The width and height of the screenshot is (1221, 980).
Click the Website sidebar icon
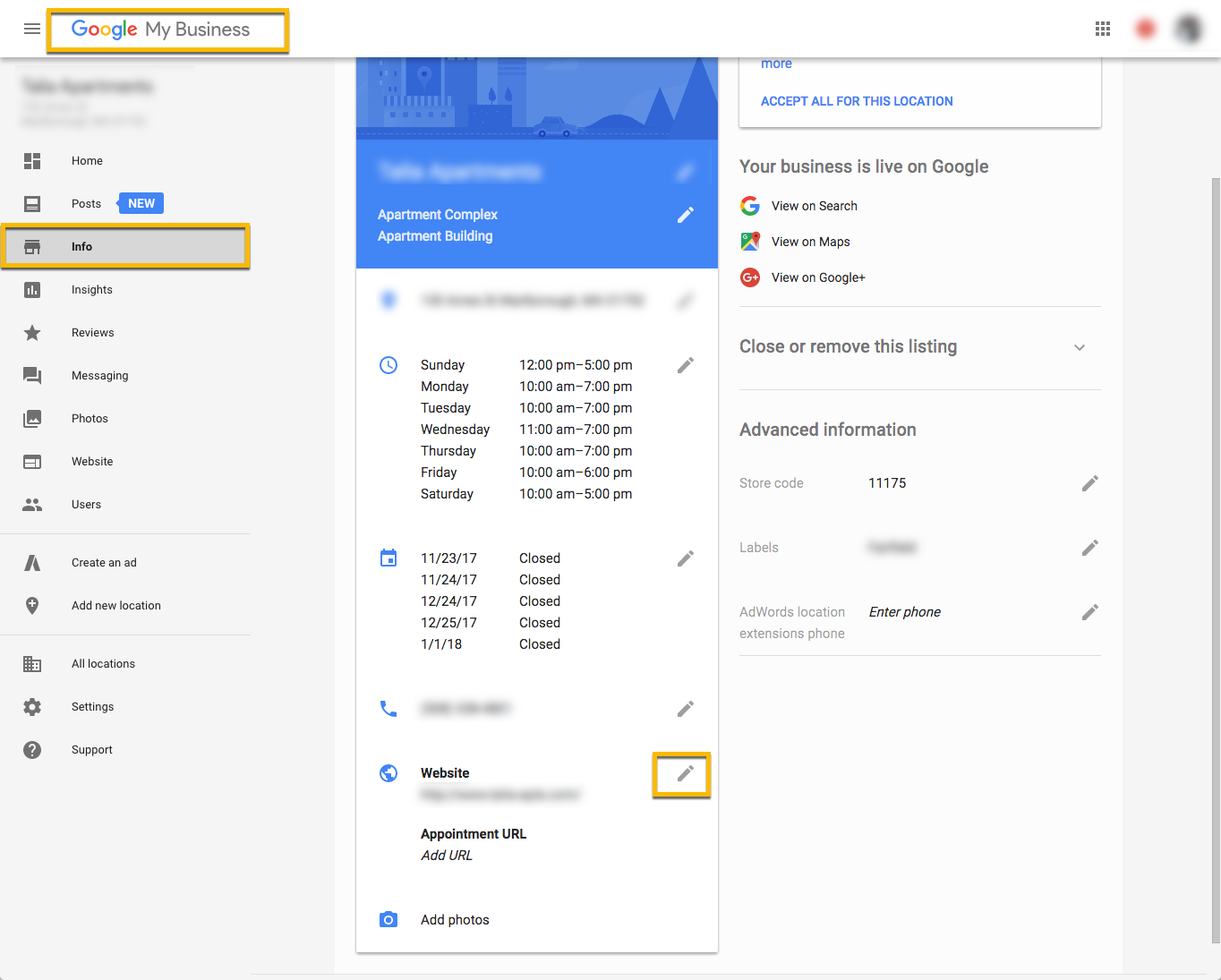click(32, 462)
